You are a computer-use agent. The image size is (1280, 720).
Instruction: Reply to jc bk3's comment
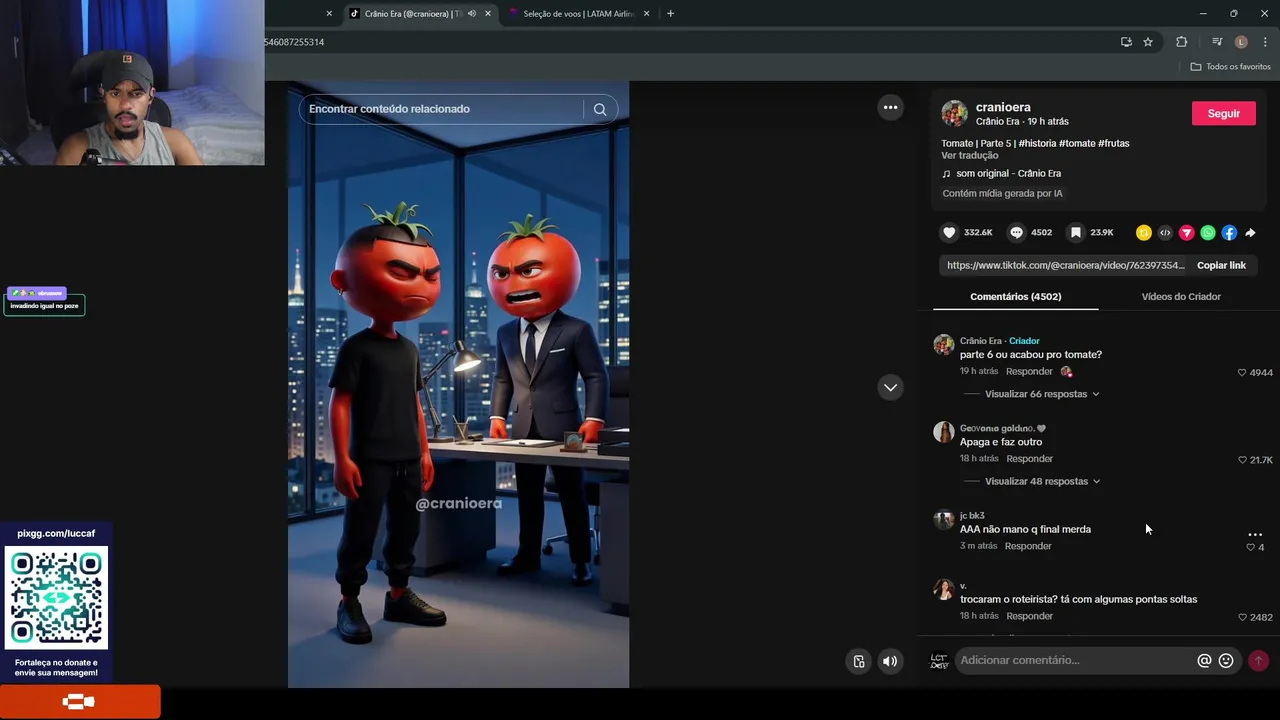(x=1028, y=546)
